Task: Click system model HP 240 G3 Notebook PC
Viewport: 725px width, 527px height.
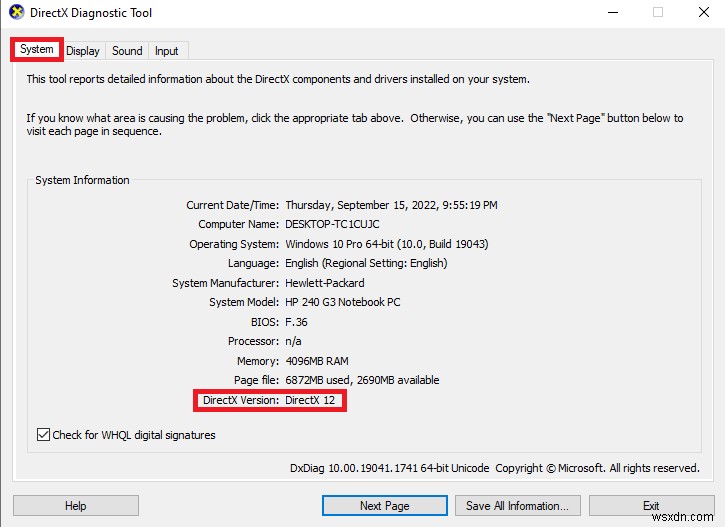Action: (x=343, y=302)
